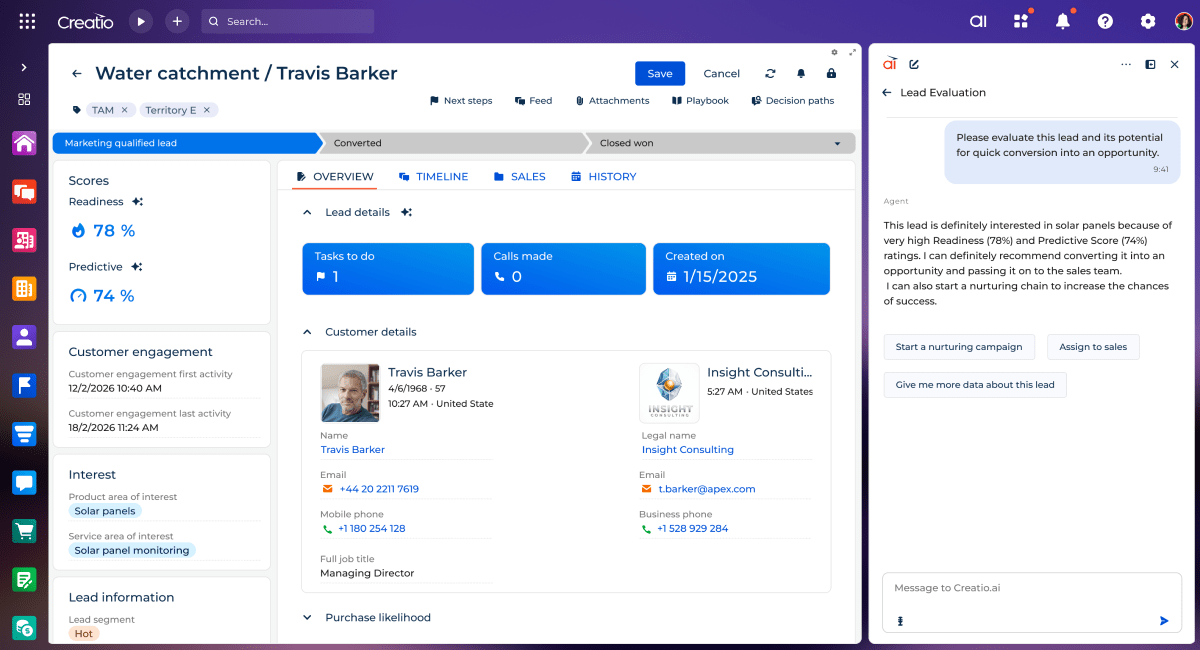Click the Creatio AI icon in top bar
Image resolution: width=1200 pixels, height=650 pixels.
pos(978,21)
